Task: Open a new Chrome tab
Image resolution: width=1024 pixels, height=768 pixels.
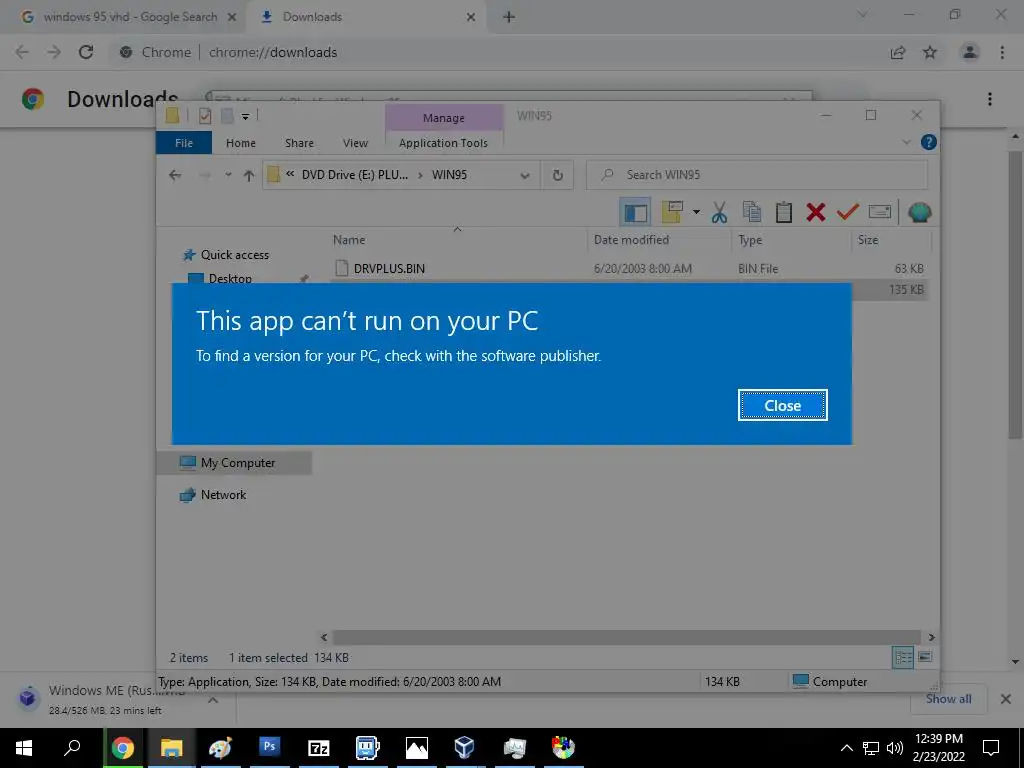Action: tap(509, 17)
